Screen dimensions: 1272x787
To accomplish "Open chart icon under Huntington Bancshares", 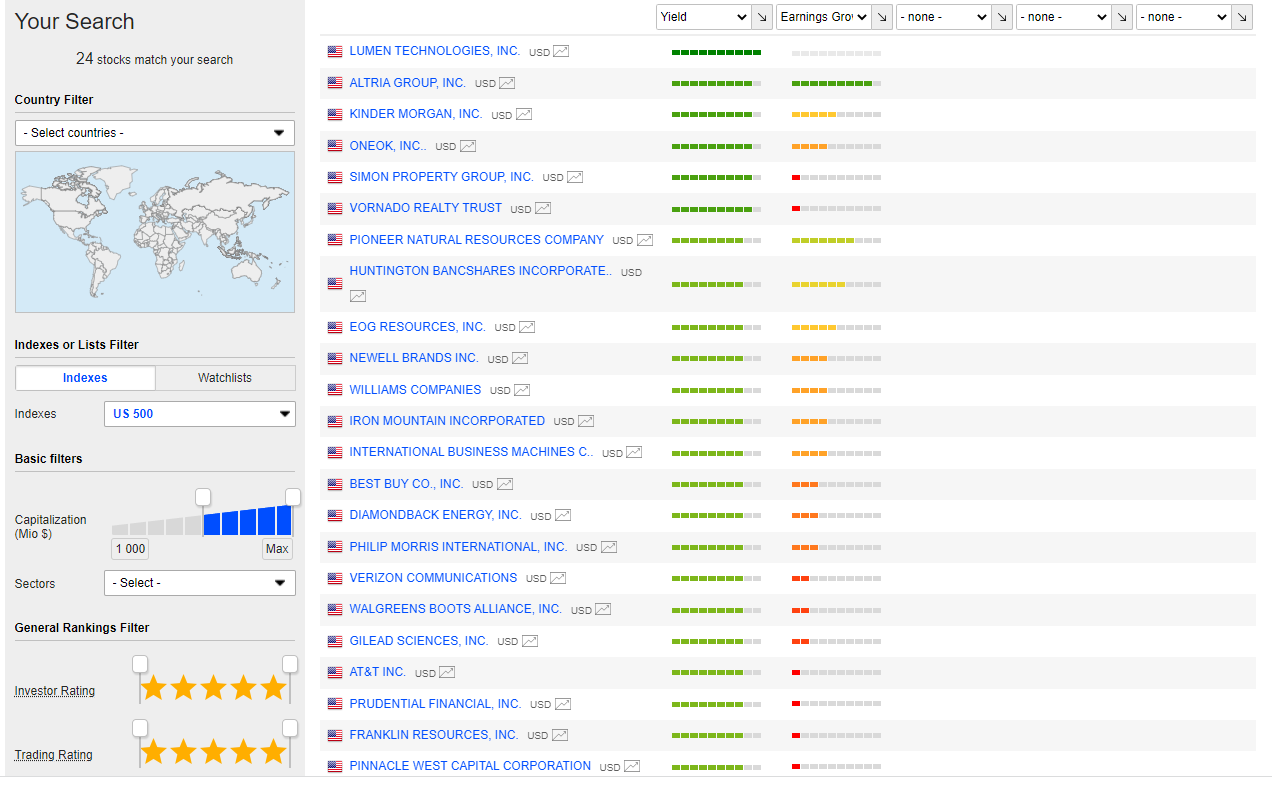I will point(358,296).
